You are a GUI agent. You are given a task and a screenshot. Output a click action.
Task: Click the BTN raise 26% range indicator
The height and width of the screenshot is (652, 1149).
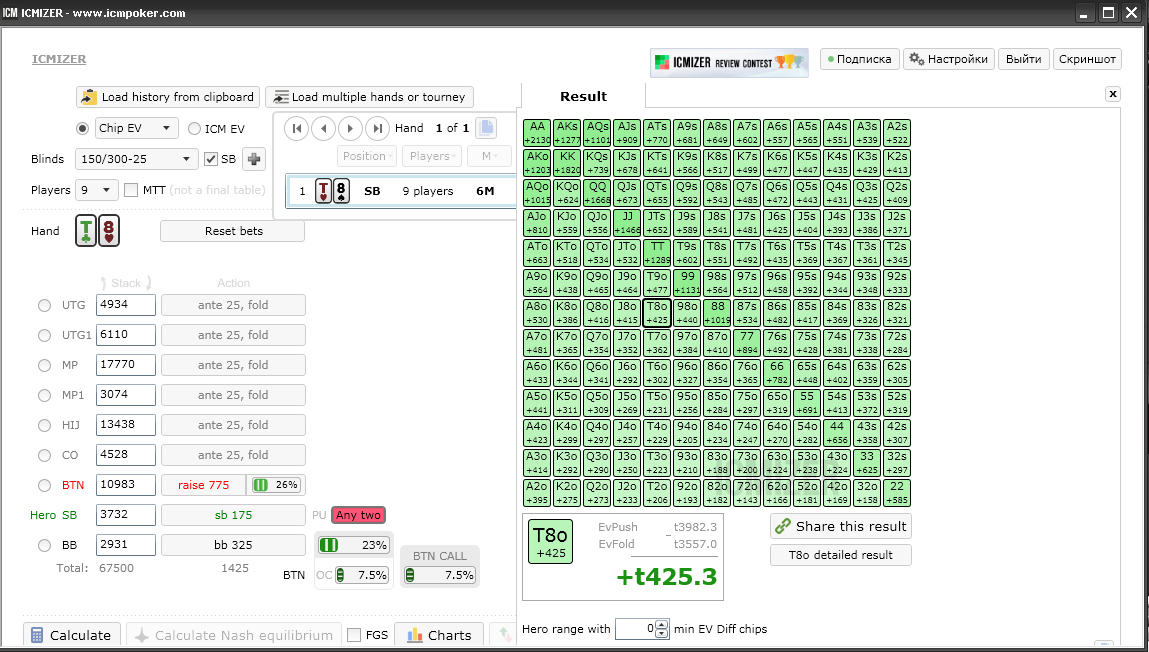click(277, 485)
